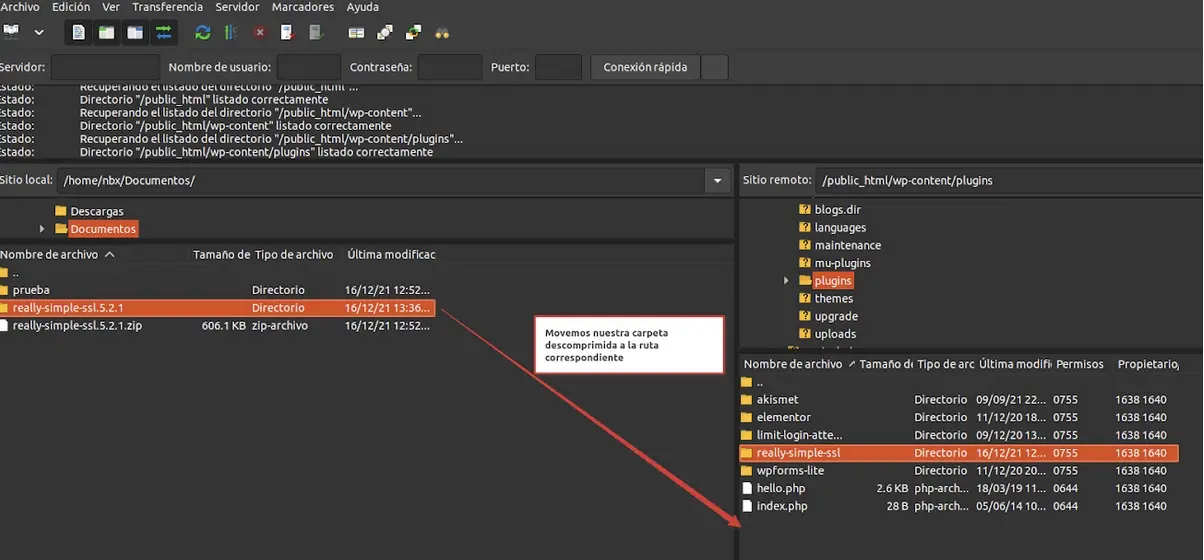
Task: Open the Marcadores menu
Action: click(303, 7)
